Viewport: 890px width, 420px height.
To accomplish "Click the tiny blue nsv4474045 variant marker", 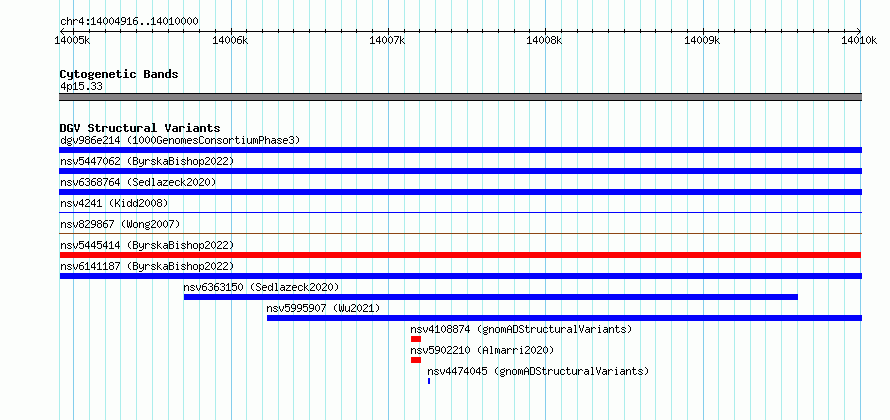I will pyautogui.click(x=429, y=381).
